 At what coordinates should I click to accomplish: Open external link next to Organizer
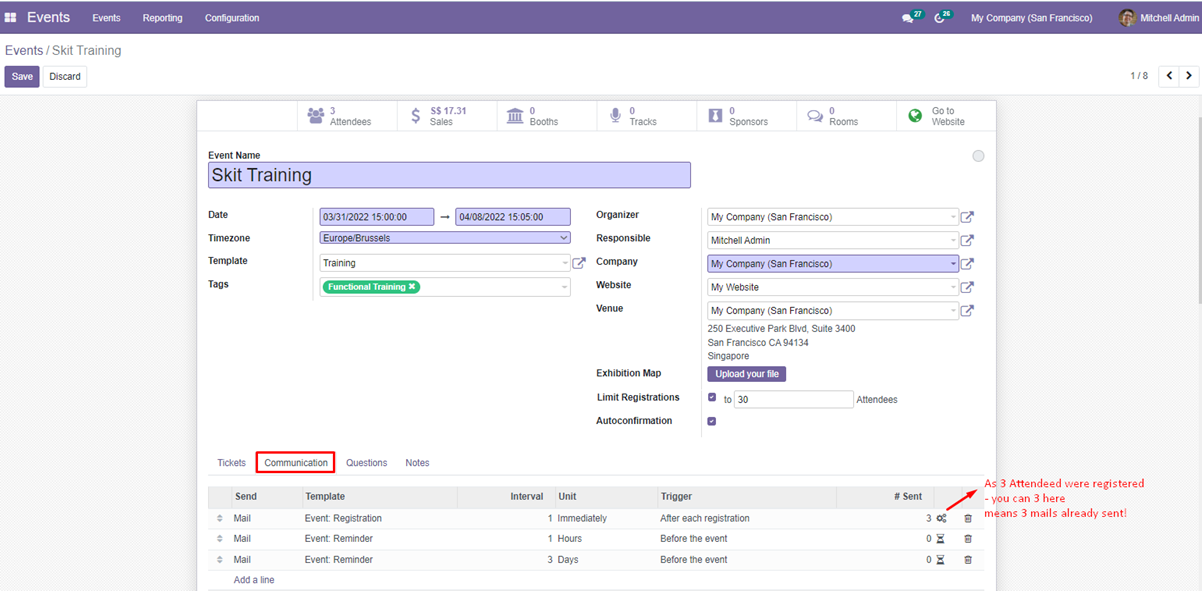967,217
